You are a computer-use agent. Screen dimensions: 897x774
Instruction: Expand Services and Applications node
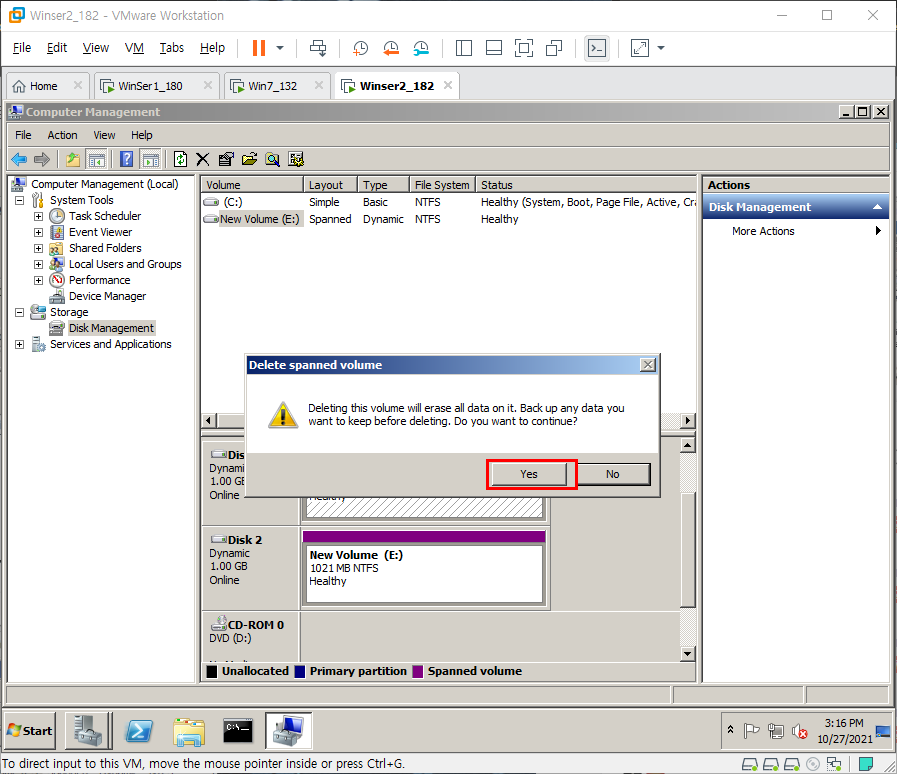[x=19, y=344]
